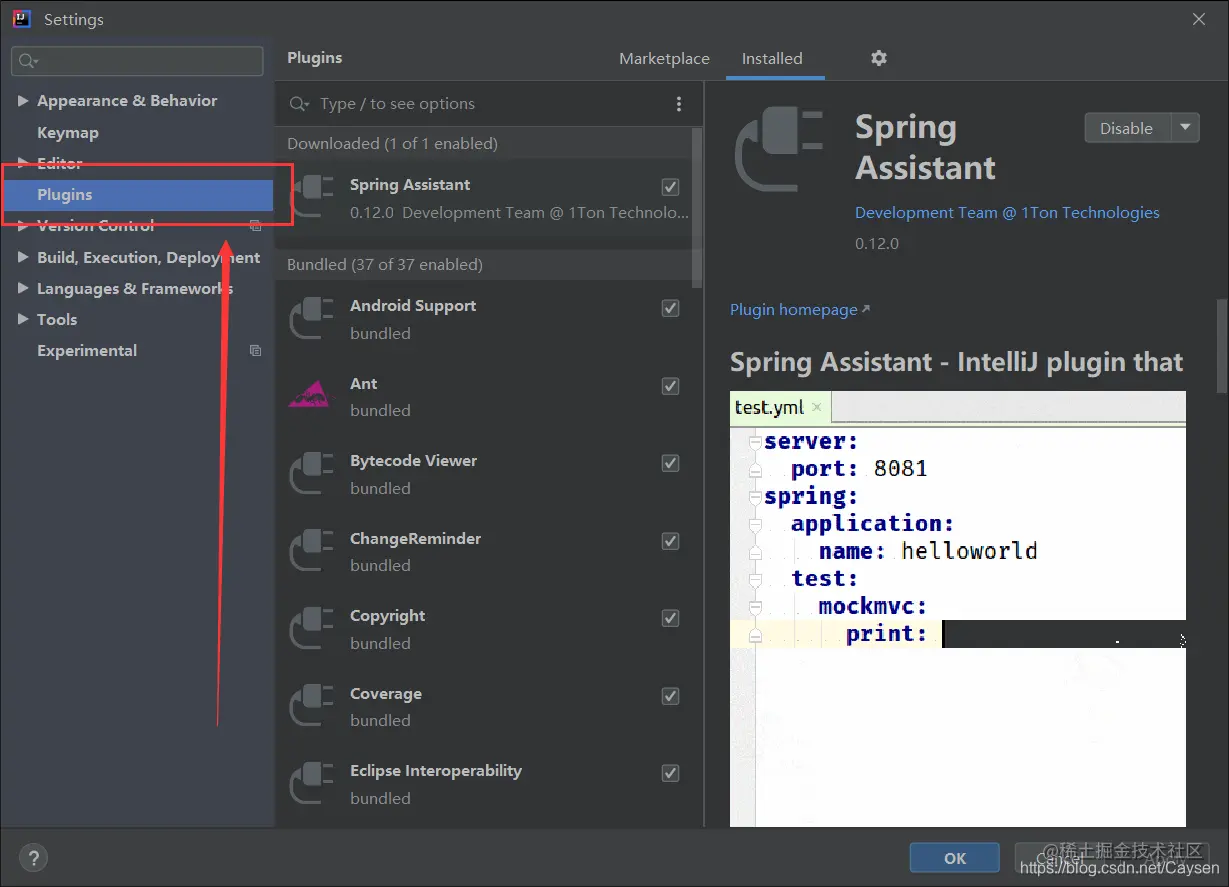Expand the Tools settings node

click(x=23, y=319)
